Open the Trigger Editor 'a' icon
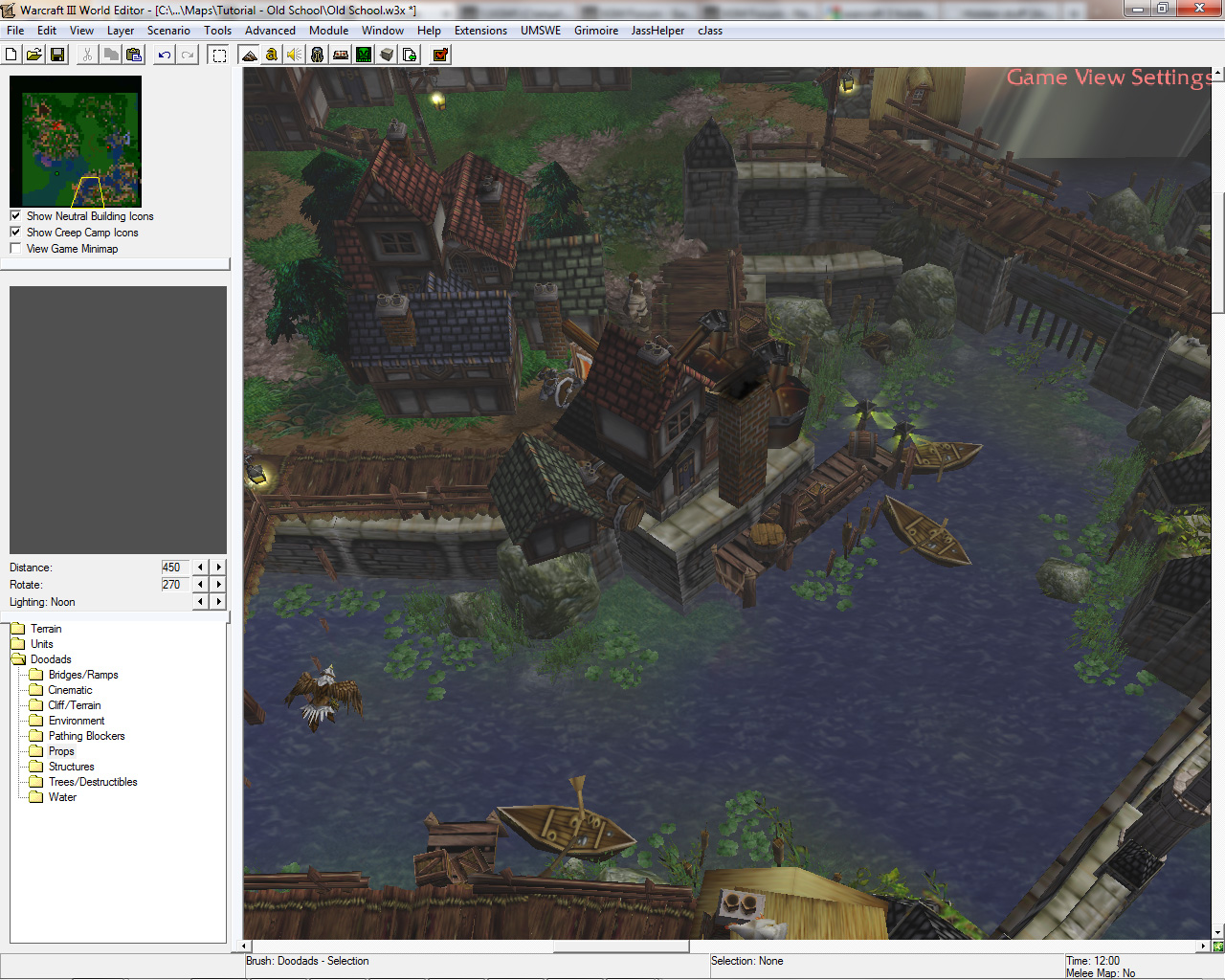1225x980 pixels. click(x=272, y=55)
